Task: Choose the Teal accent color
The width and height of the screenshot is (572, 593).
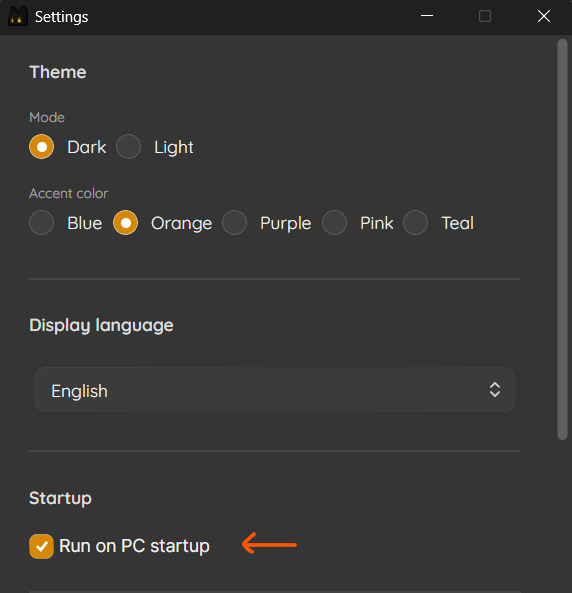Action: coord(415,223)
